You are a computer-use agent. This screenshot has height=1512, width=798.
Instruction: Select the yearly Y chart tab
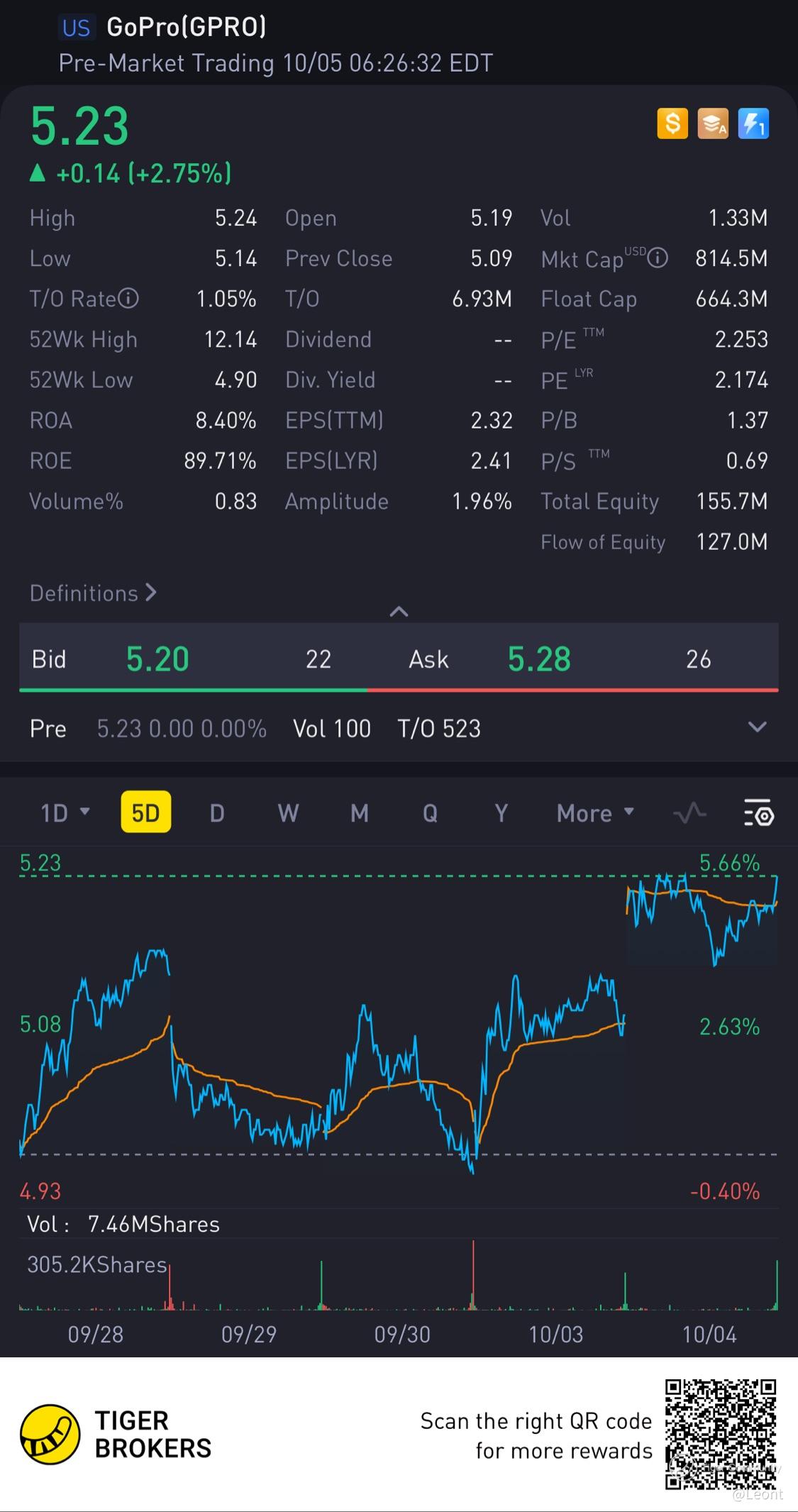(x=501, y=813)
